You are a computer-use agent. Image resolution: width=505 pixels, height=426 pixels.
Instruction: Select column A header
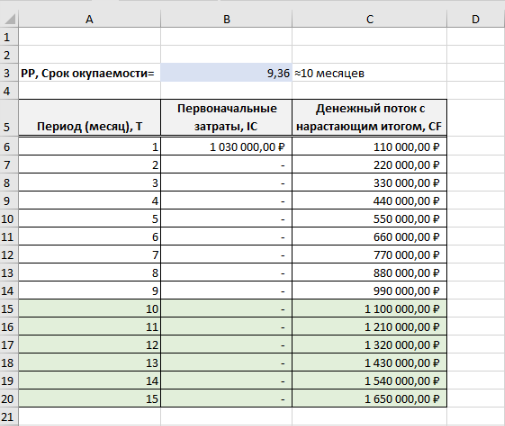[89, 19]
